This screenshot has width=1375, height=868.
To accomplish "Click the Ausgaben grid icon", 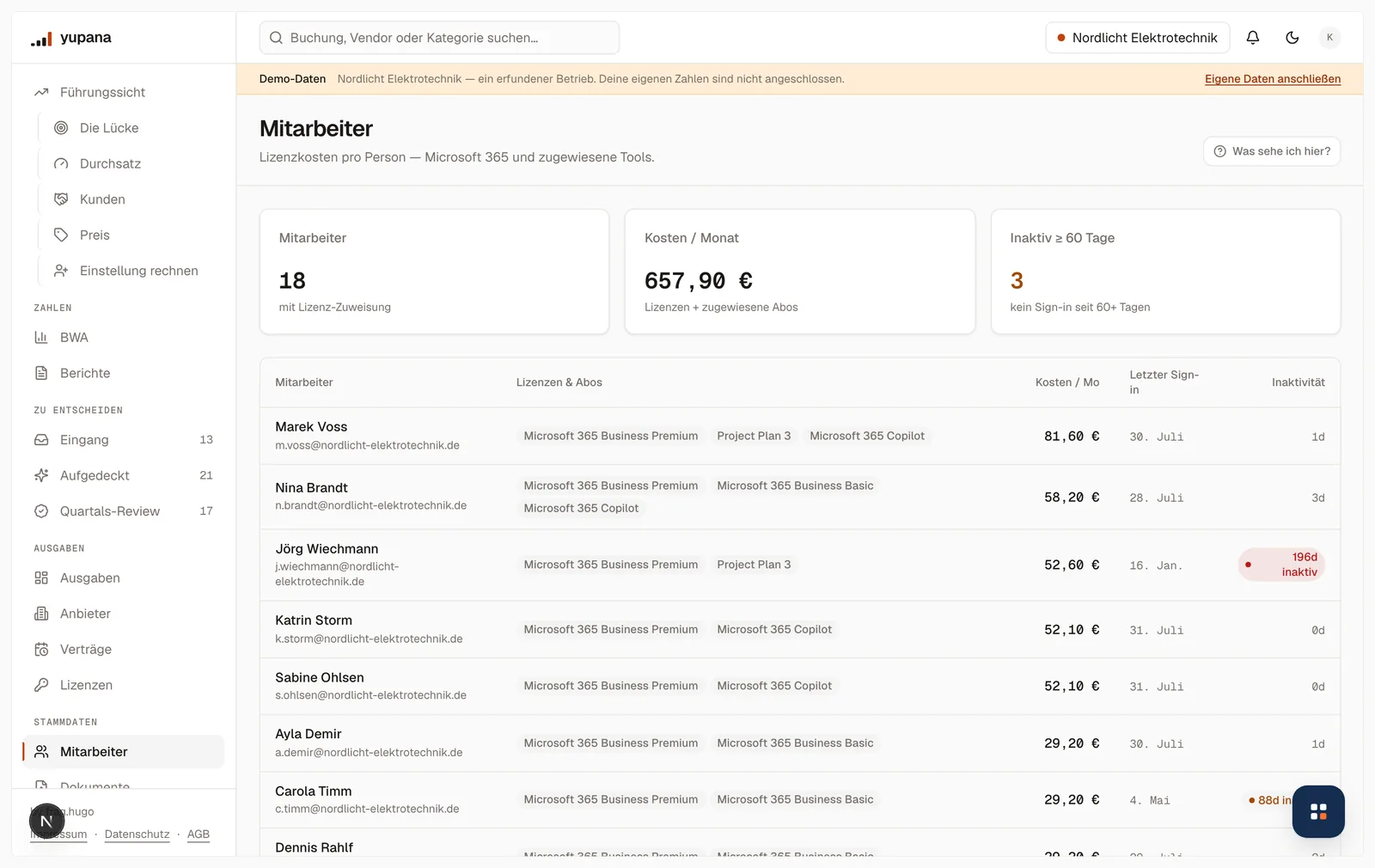I will [x=41, y=578].
